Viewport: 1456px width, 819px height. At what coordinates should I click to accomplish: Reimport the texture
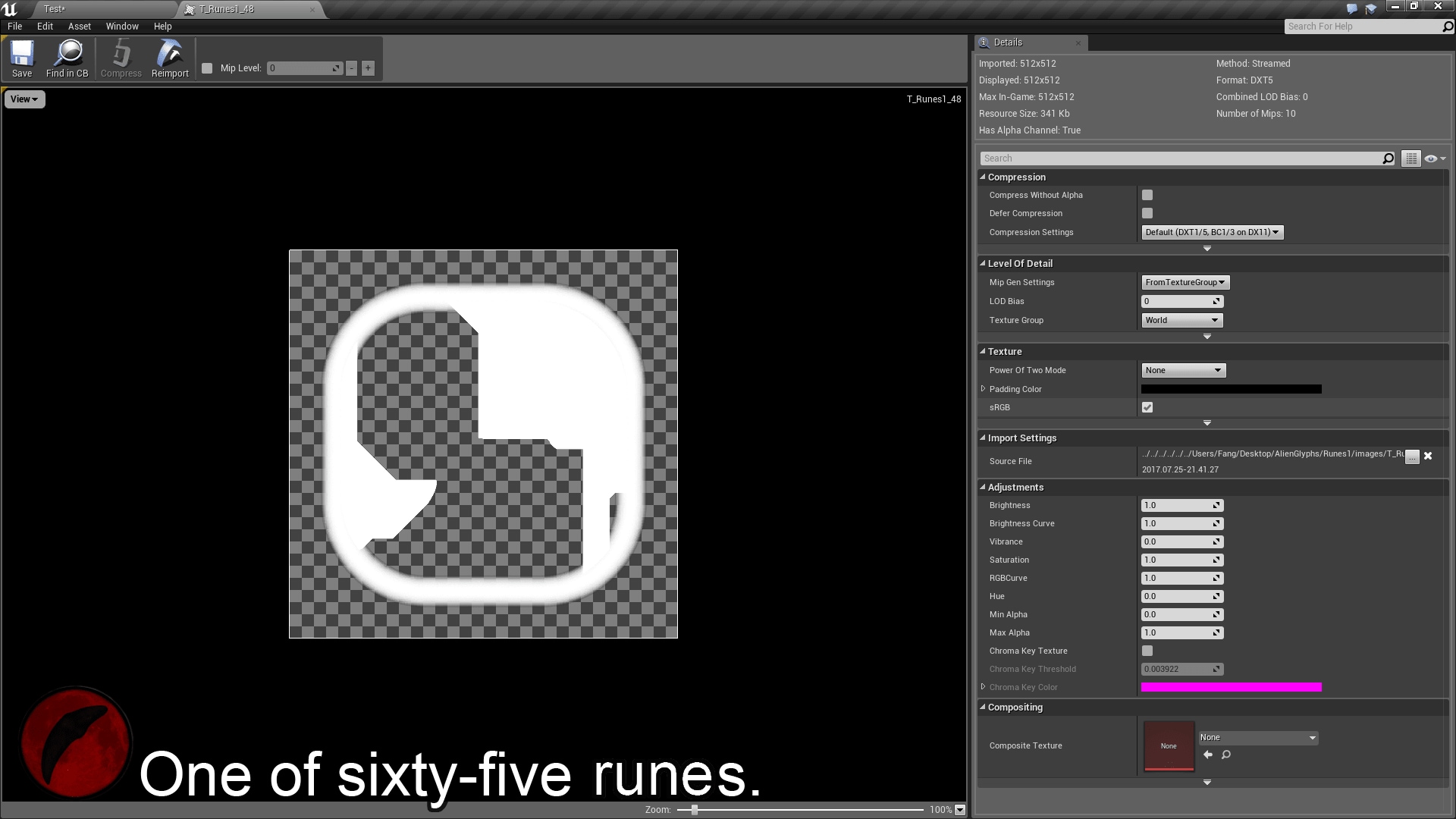point(169,58)
